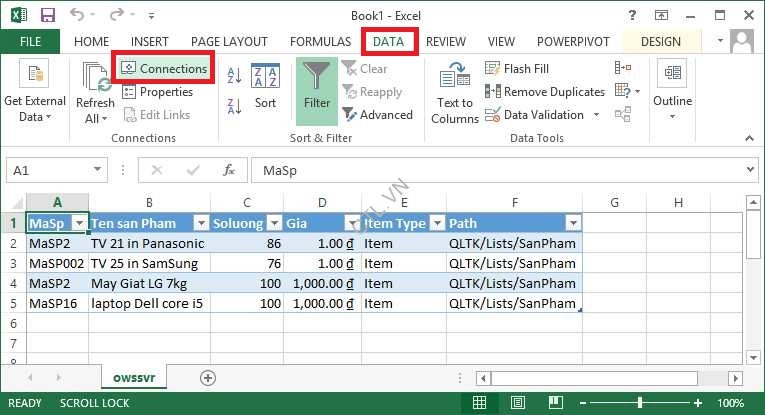This screenshot has width=765, height=415.
Task: Select the entire sheet corner button
Action: [x=16, y=202]
